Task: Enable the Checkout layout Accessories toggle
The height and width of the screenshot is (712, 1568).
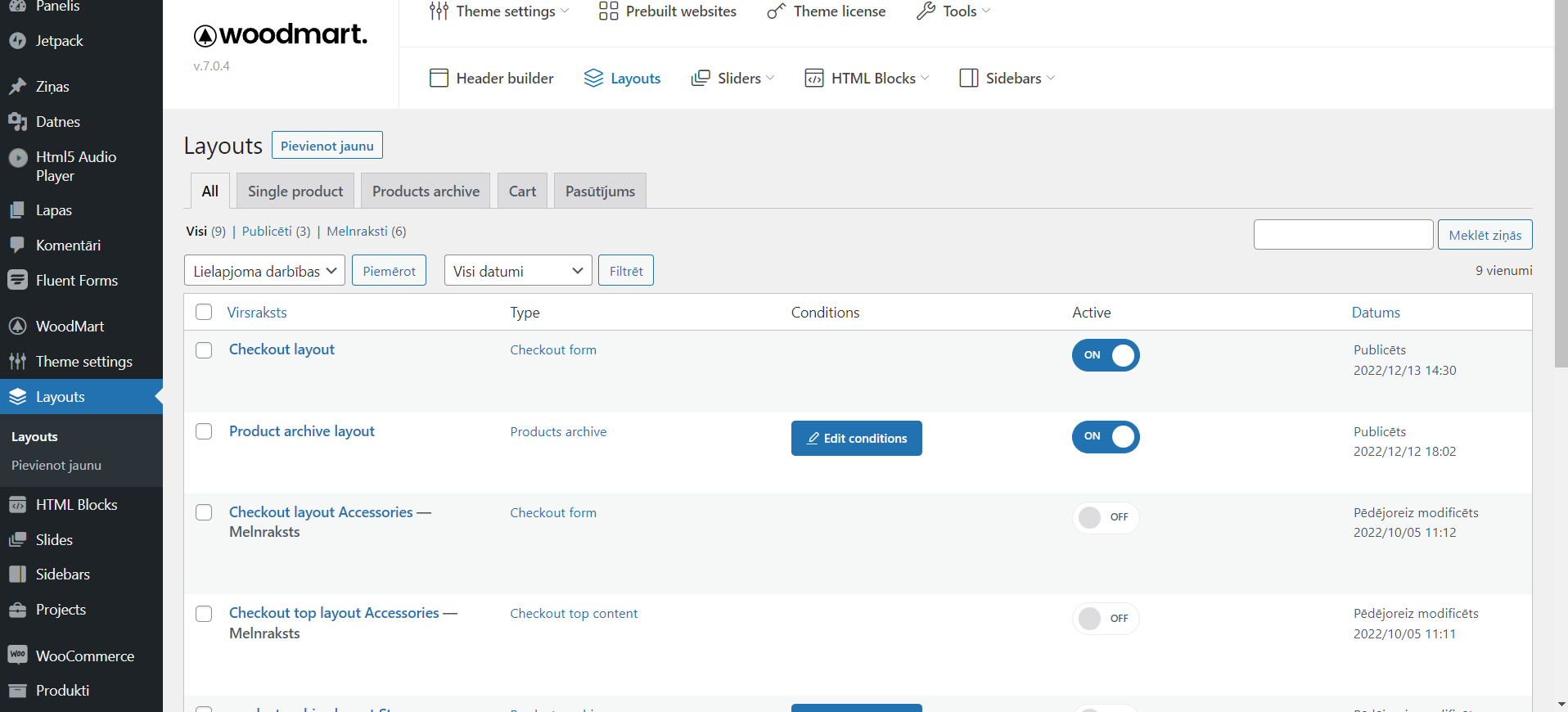Action: coord(1106,518)
